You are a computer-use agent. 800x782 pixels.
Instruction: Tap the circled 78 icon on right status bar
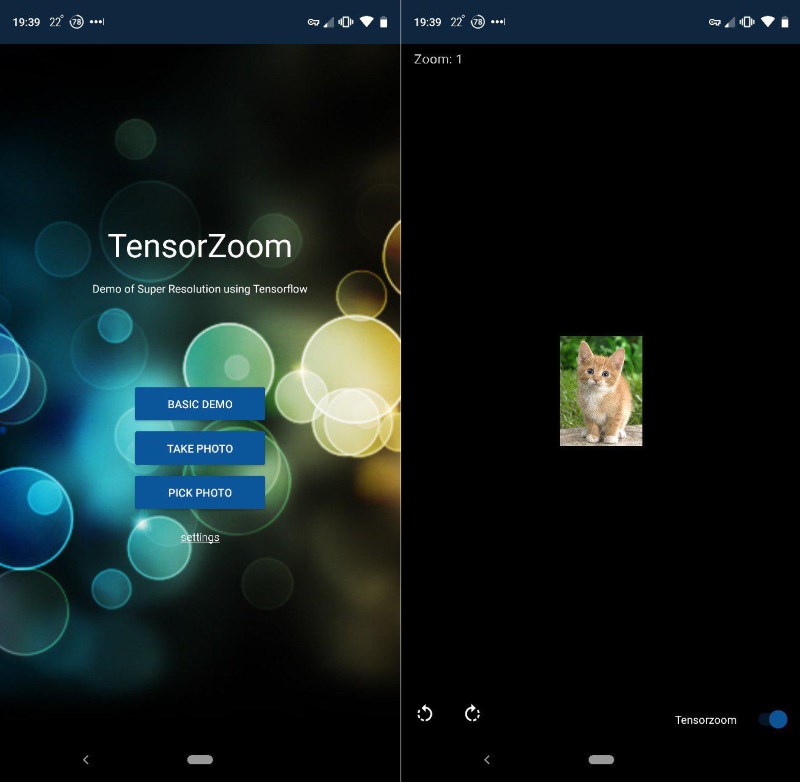coord(478,22)
